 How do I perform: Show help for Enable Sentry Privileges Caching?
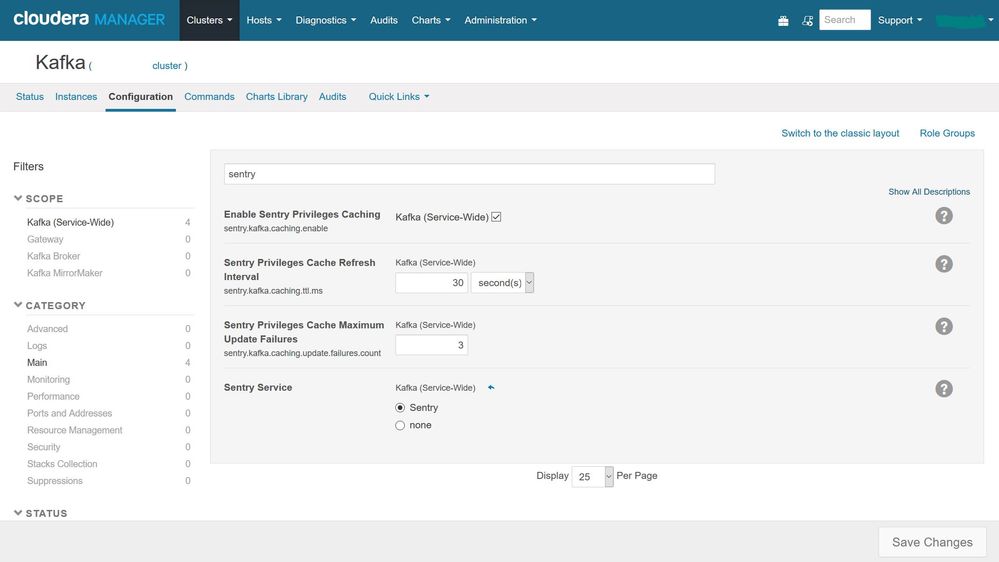[944, 216]
